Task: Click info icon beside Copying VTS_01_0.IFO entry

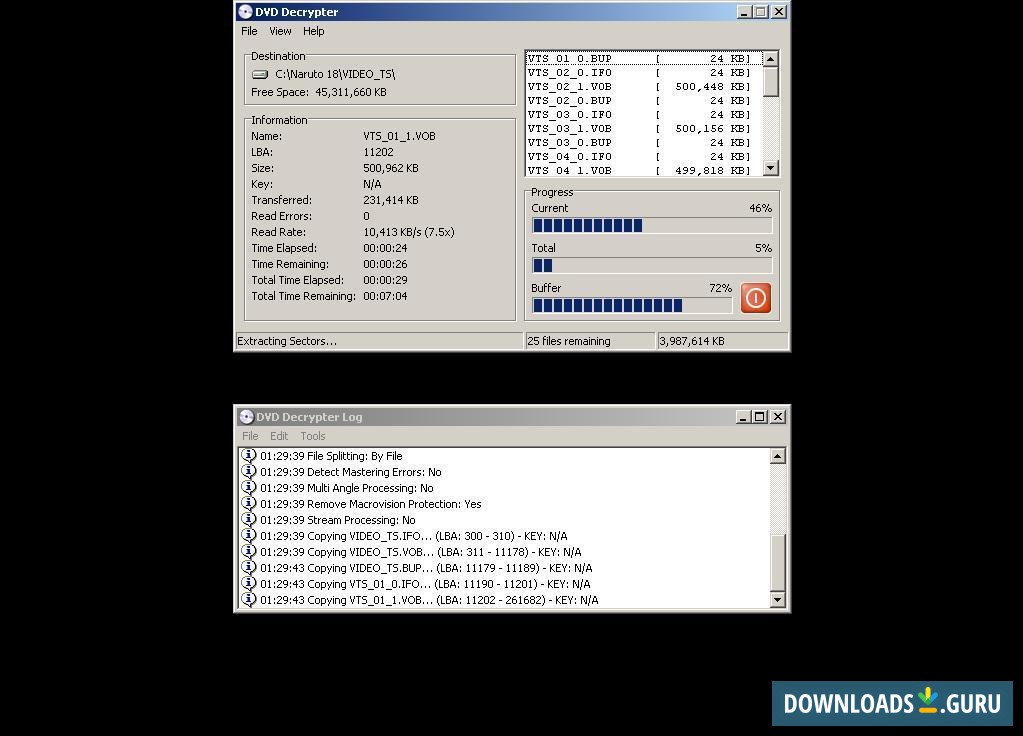Action: pyautogui.click(x=249, y=583)
